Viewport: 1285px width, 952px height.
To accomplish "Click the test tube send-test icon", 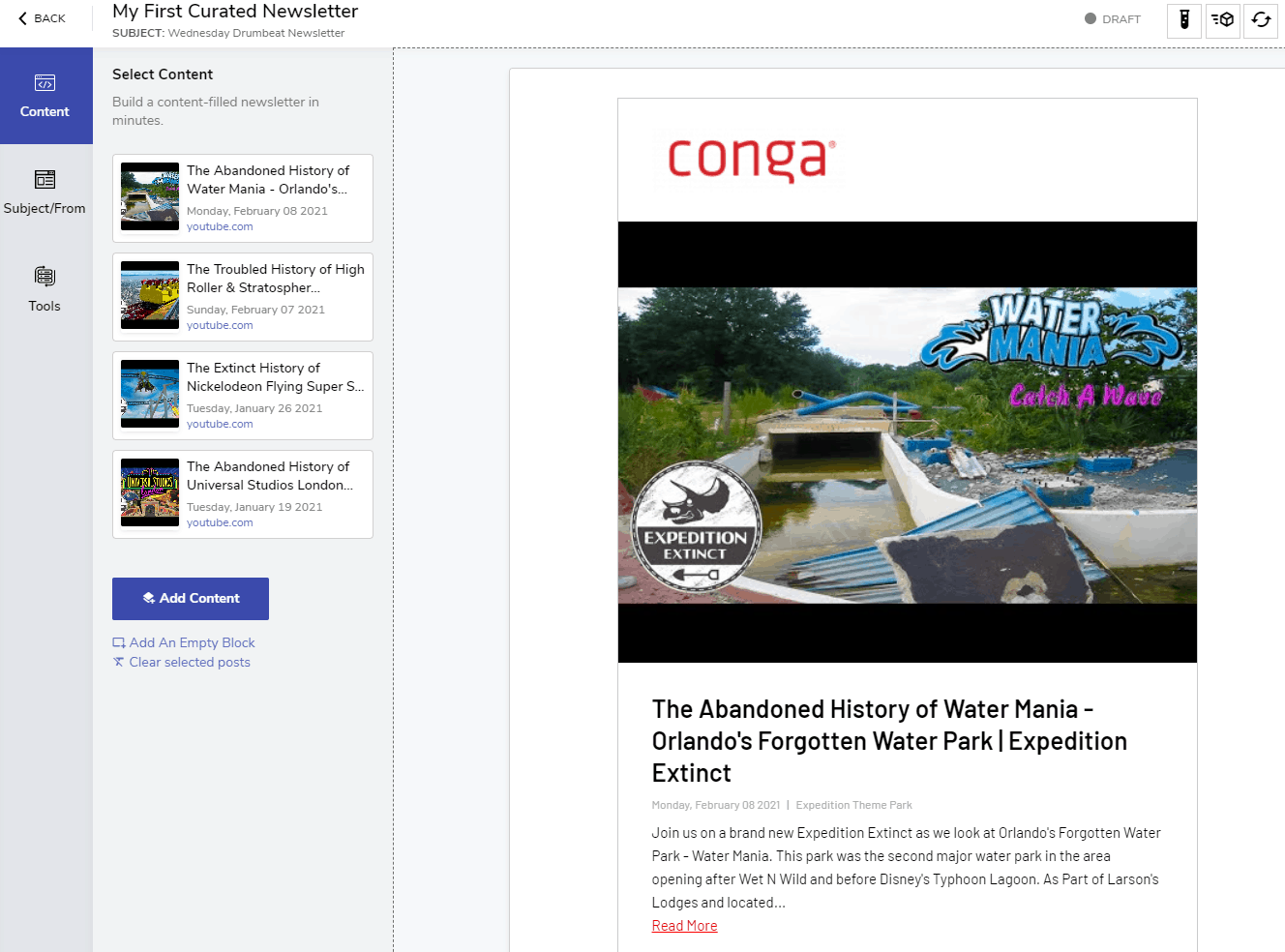I will pyautogui.click(x=1184, y=19).
